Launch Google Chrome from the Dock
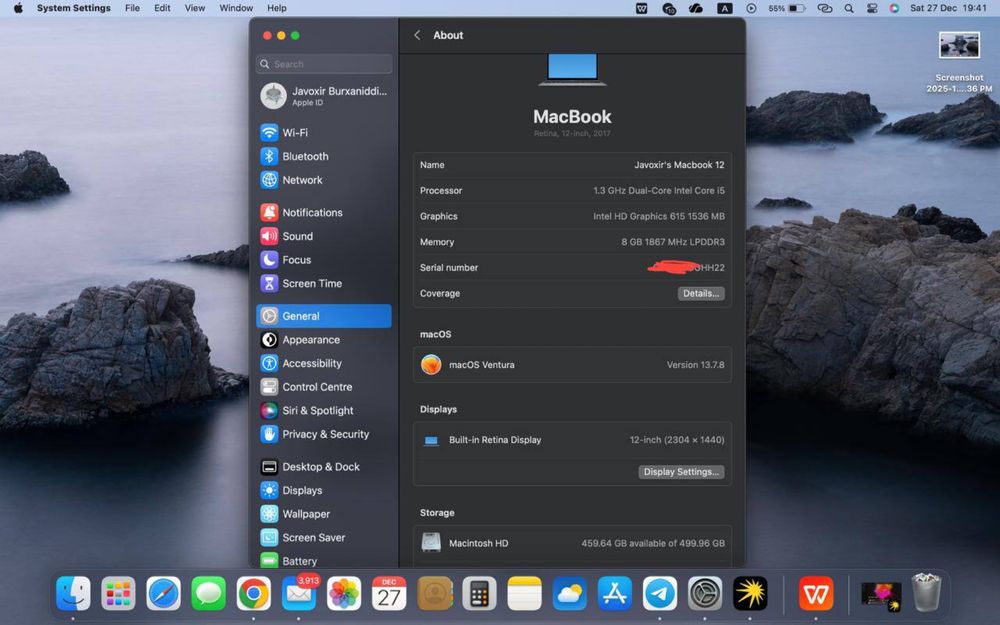 click(253, 594)
